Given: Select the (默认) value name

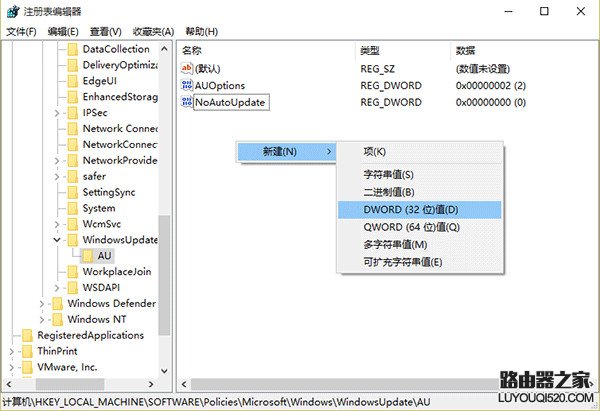Looking at the screenshot, I should pos(207,69).
